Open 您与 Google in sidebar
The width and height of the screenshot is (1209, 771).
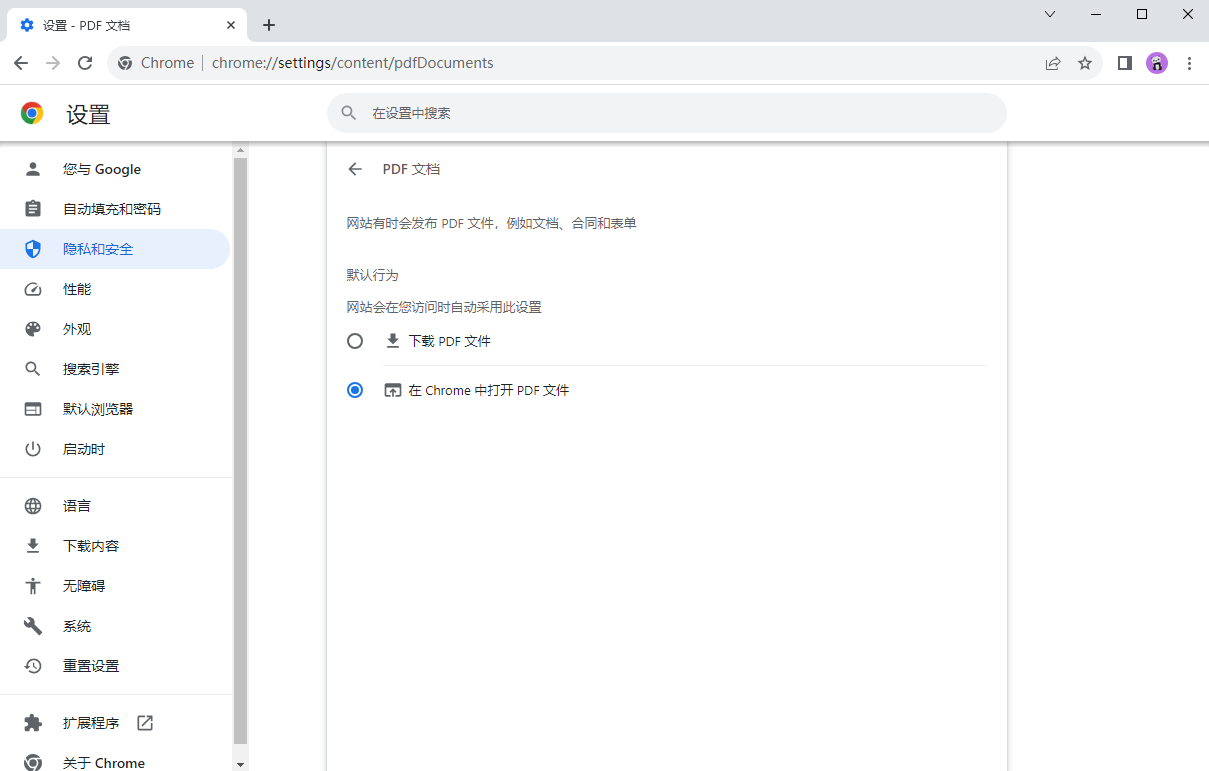click(115, 169)
